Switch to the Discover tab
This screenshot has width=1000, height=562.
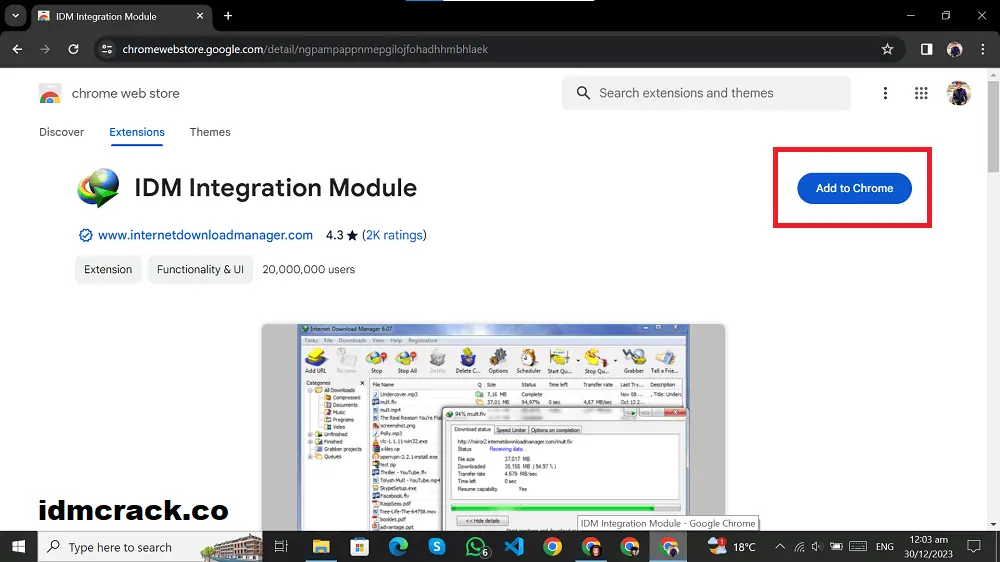click(61, 132)
